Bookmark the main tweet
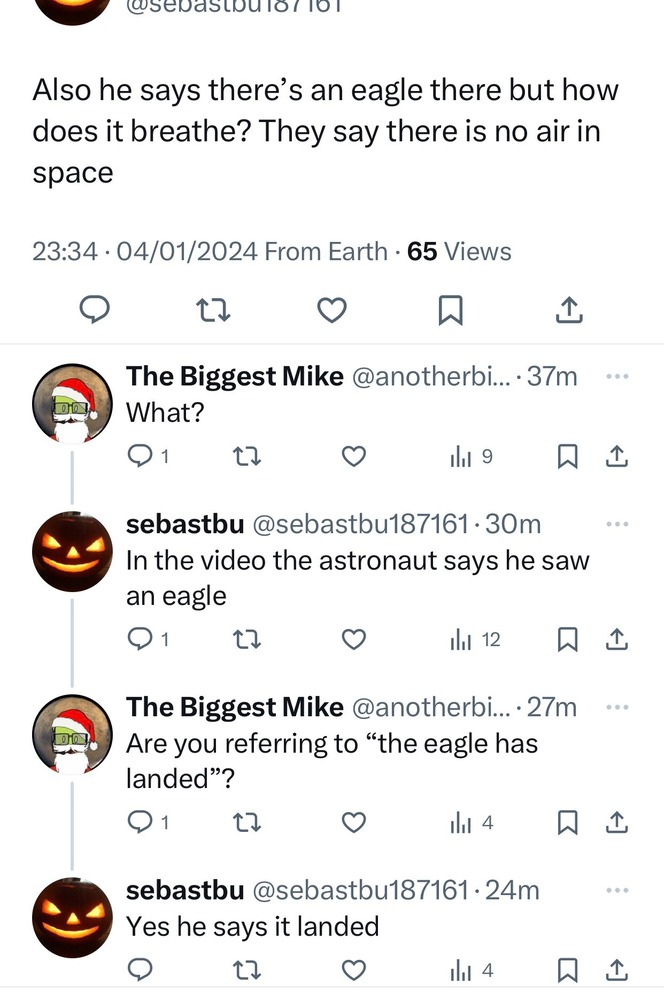This screenshot has width=664, height=1000. point(450,312)
